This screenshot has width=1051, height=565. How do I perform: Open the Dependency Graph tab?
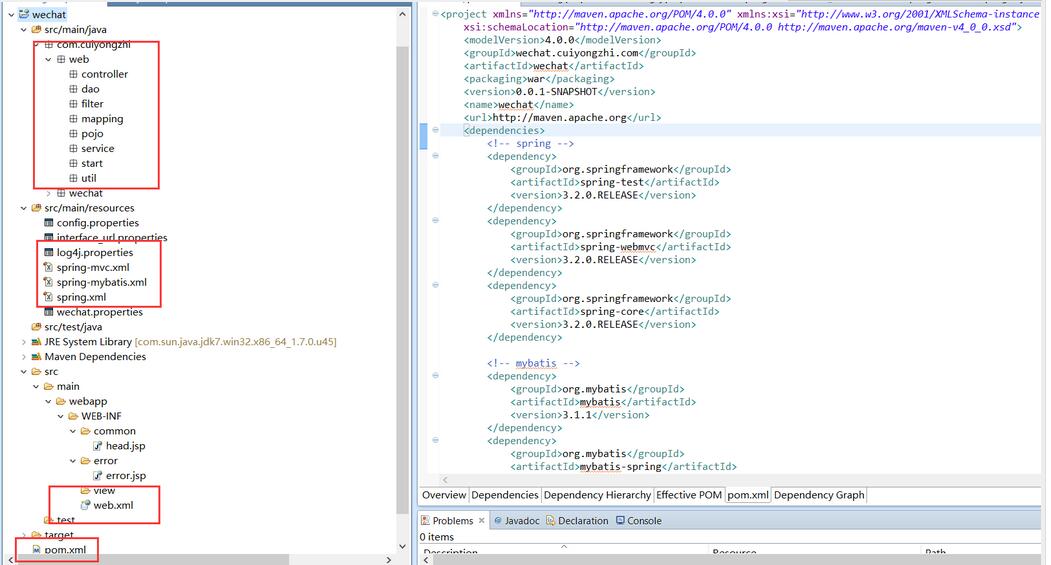[819, 495]
